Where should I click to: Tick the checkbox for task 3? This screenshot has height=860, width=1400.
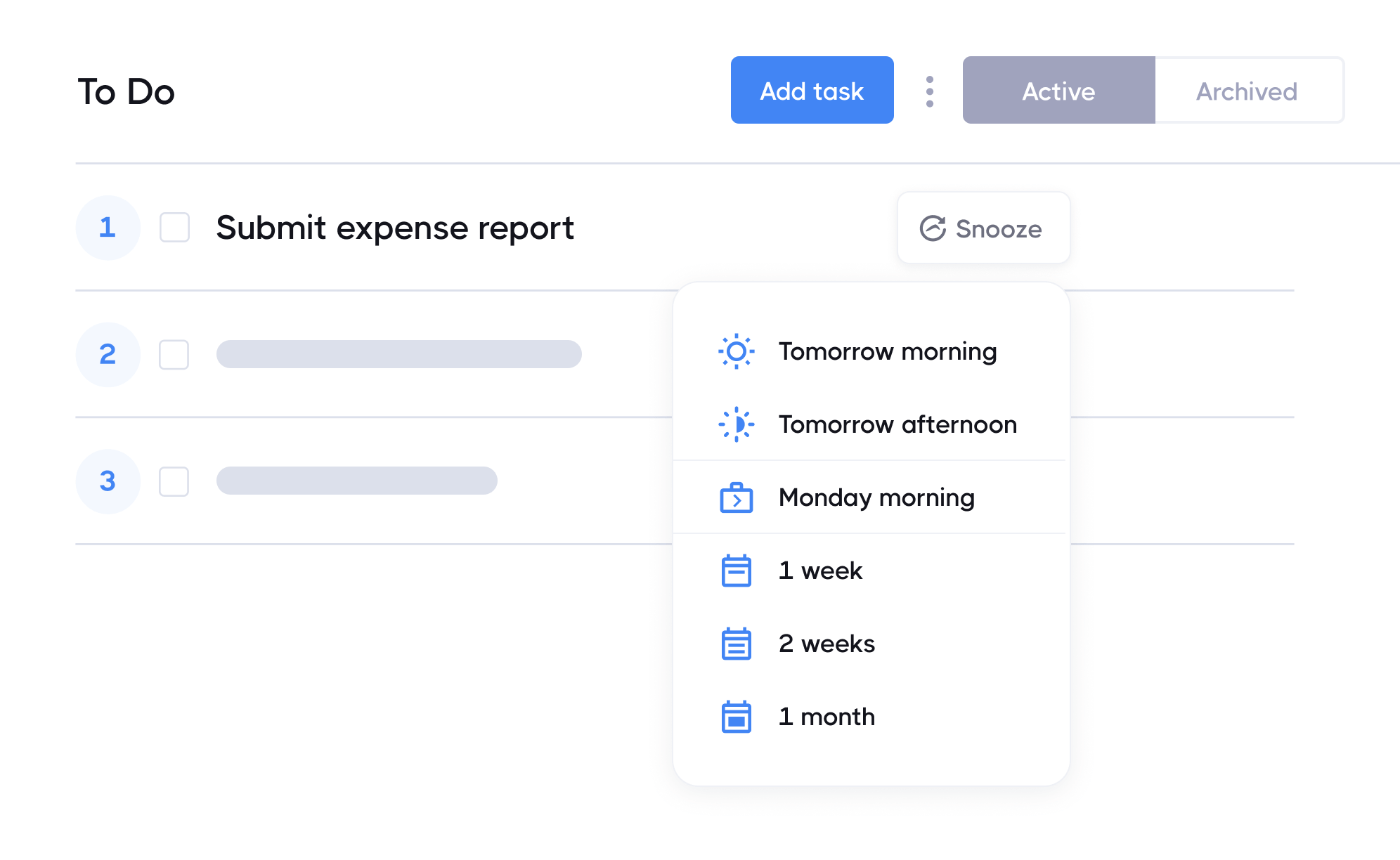pyautogui.click(x=174, y=481)
